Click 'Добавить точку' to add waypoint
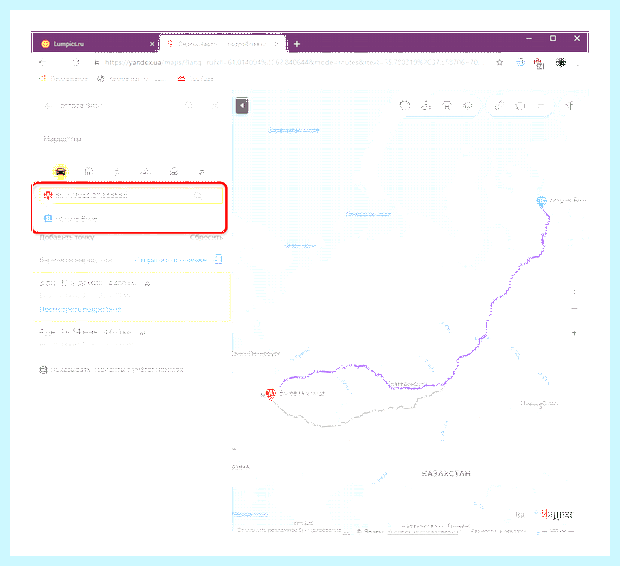The width and height of the screenshot is (620, 566). (x=67, y=237)
